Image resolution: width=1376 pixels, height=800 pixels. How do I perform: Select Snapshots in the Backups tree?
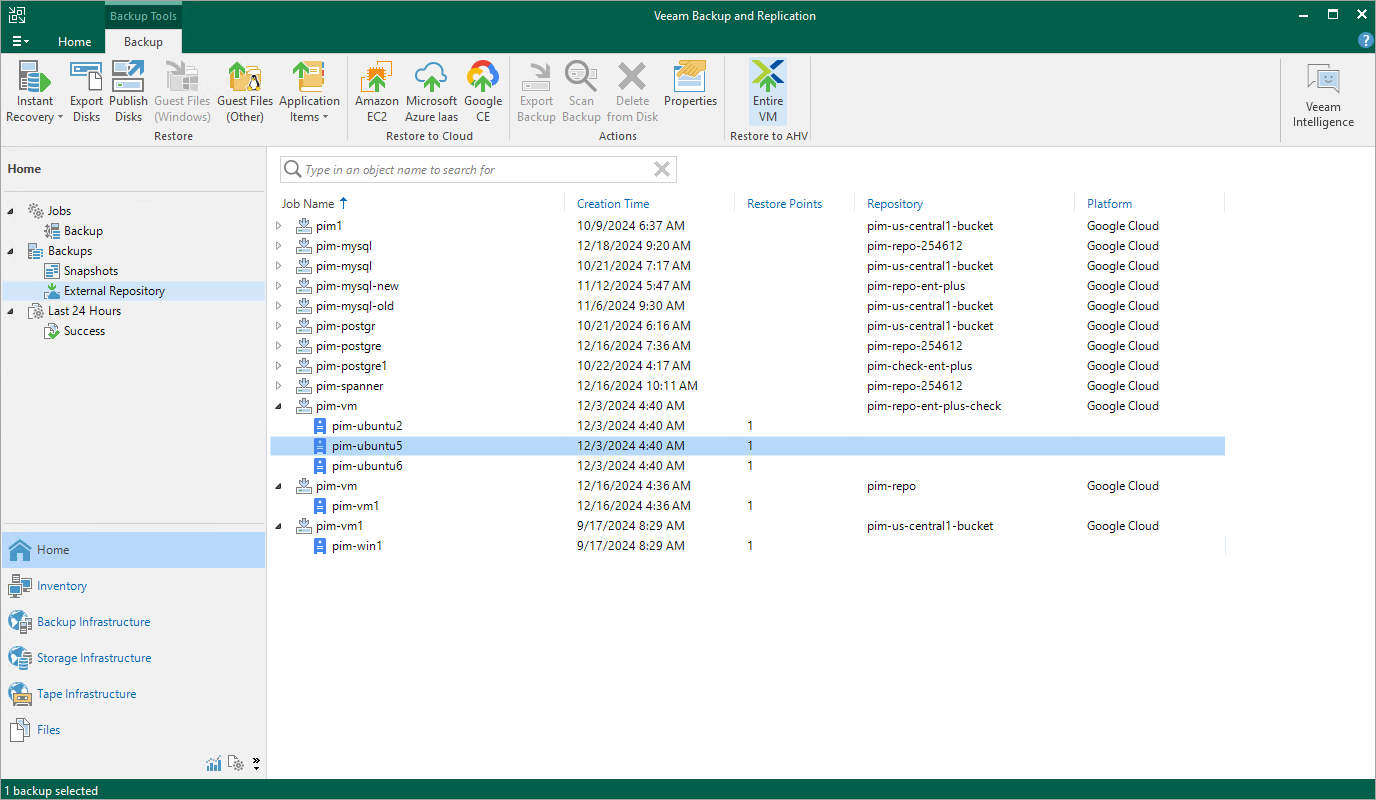click(x=91, y=271)
